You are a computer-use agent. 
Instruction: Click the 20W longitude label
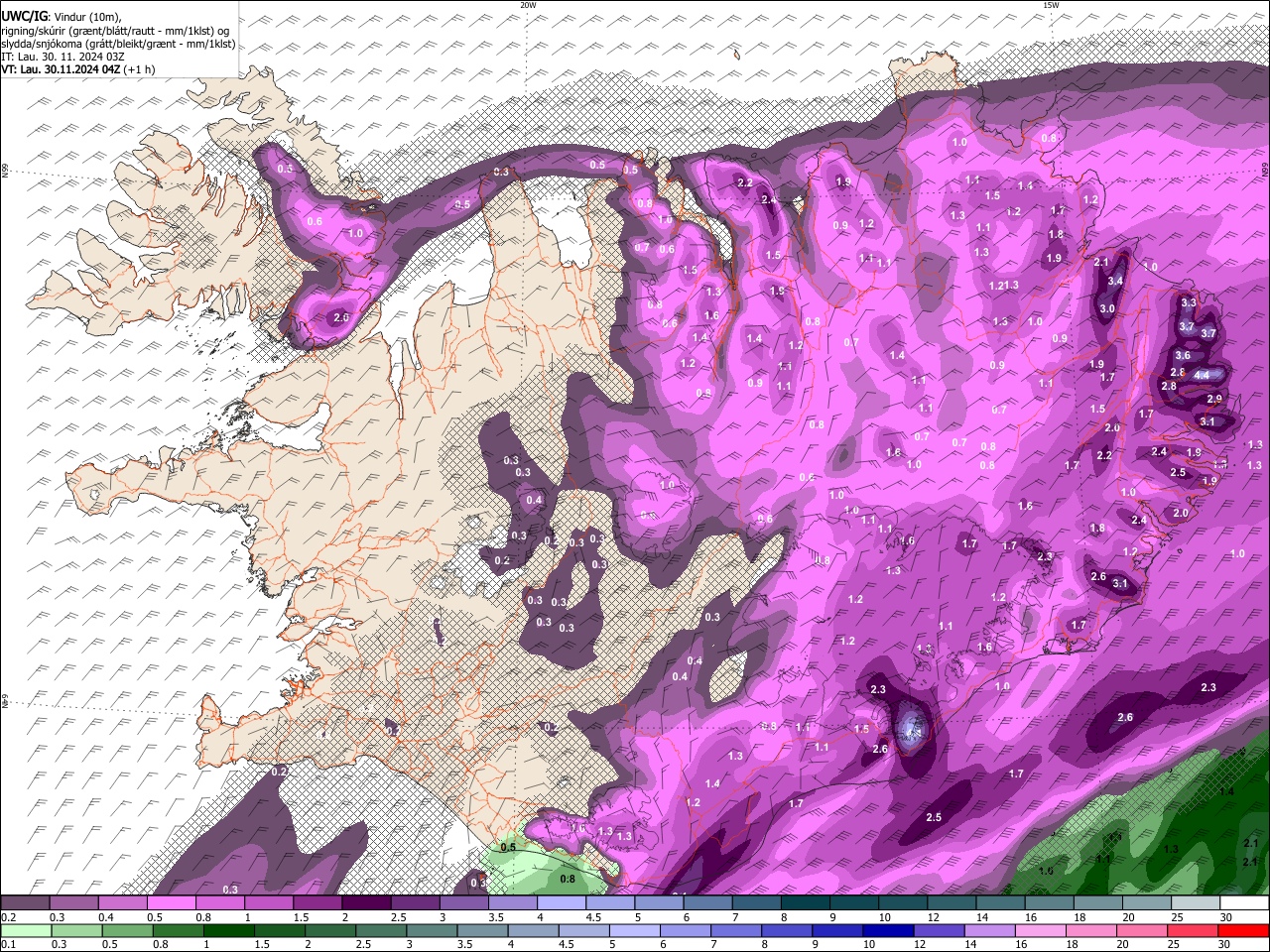(527, 5)
